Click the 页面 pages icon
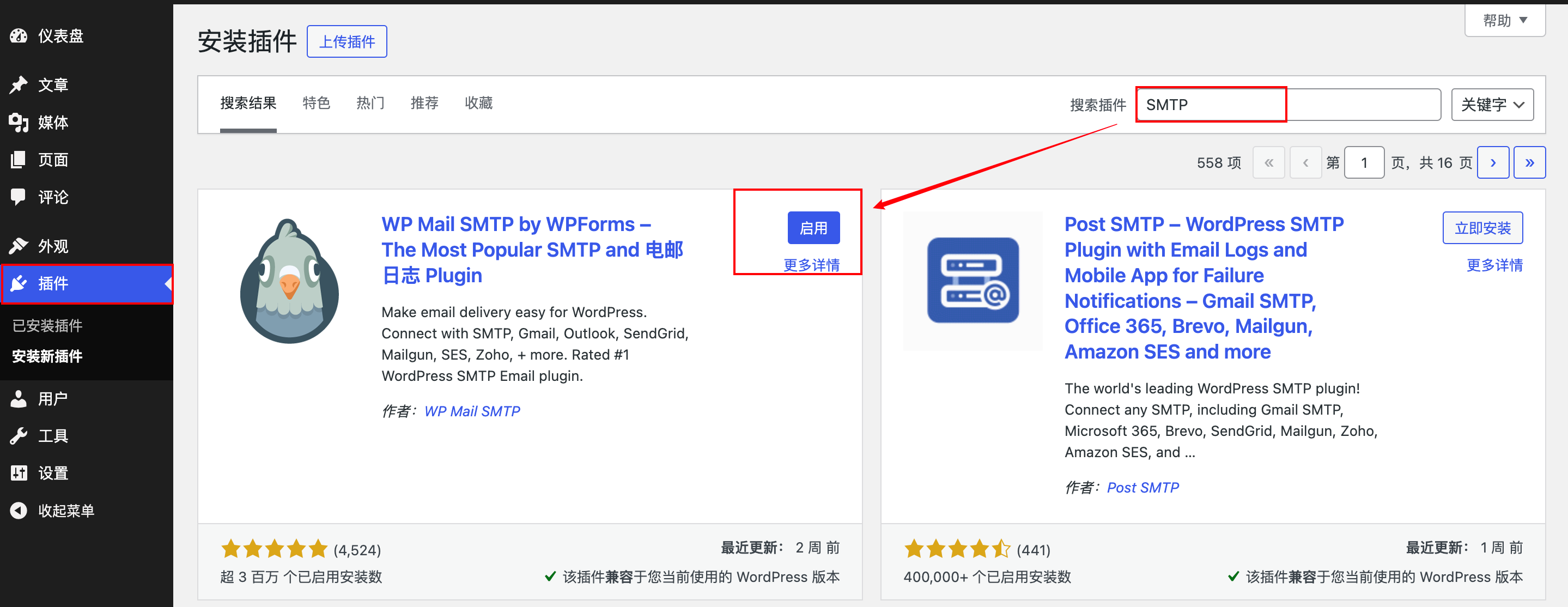 pos(19,160)
